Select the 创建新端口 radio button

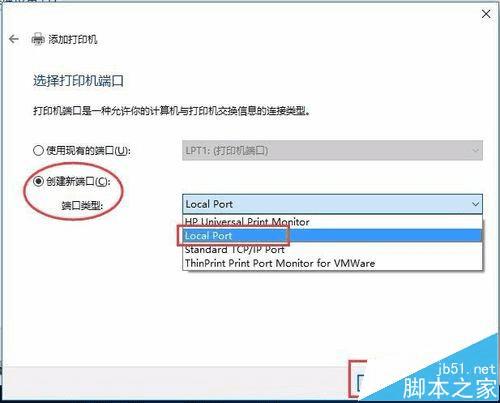[x=38, y=181]
